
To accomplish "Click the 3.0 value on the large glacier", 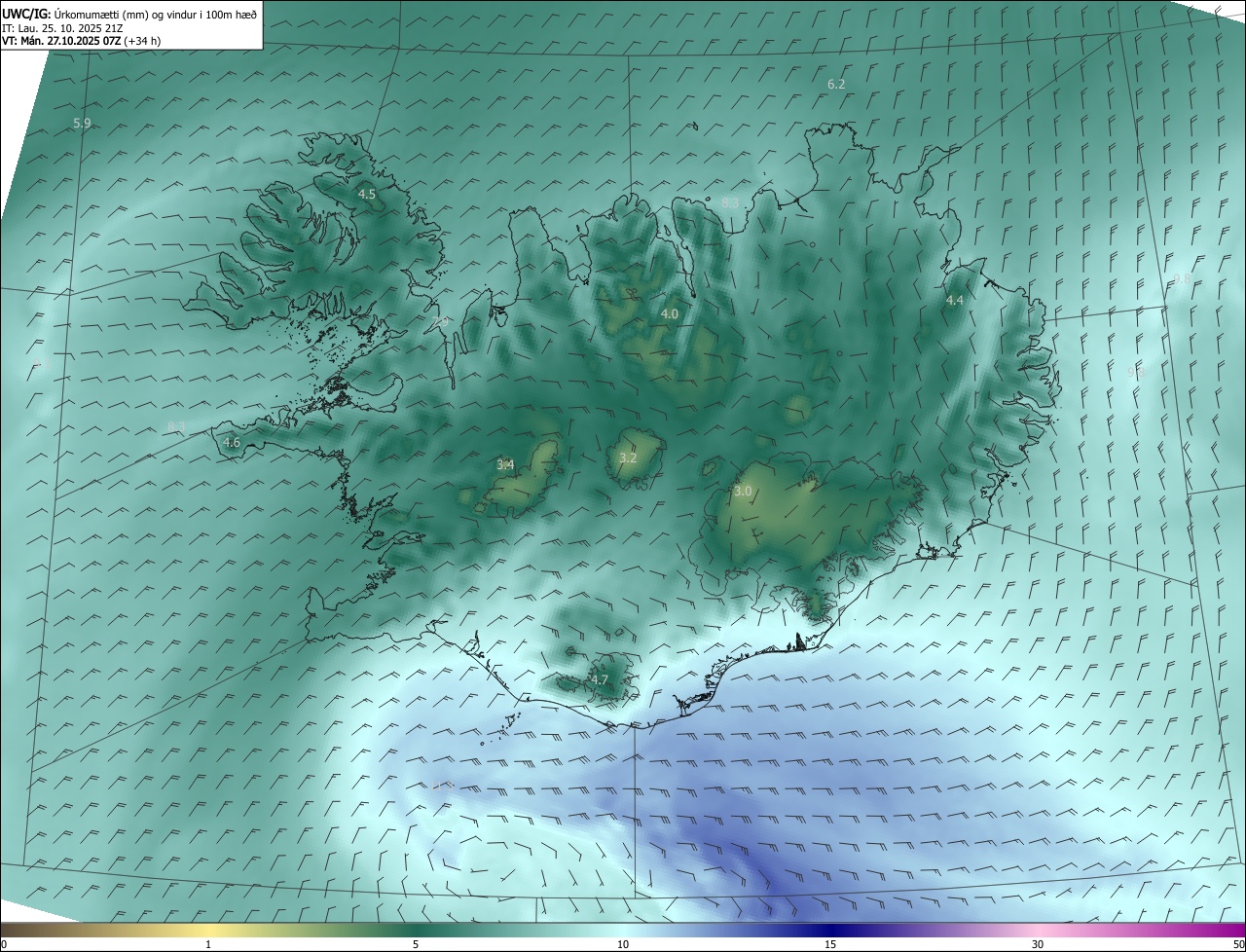I will point(743,491).
